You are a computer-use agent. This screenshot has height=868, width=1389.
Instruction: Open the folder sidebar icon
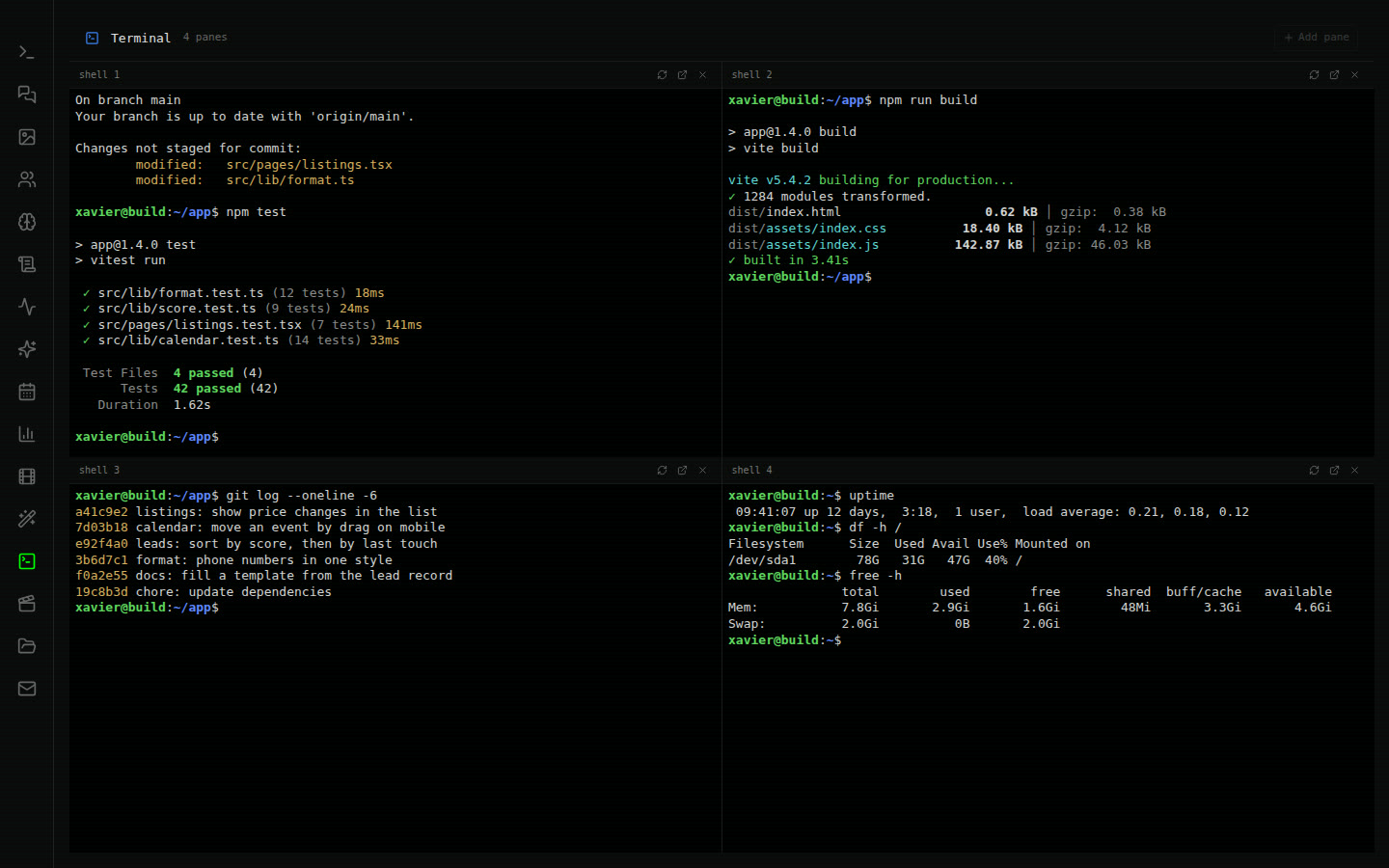coord(27,646)
